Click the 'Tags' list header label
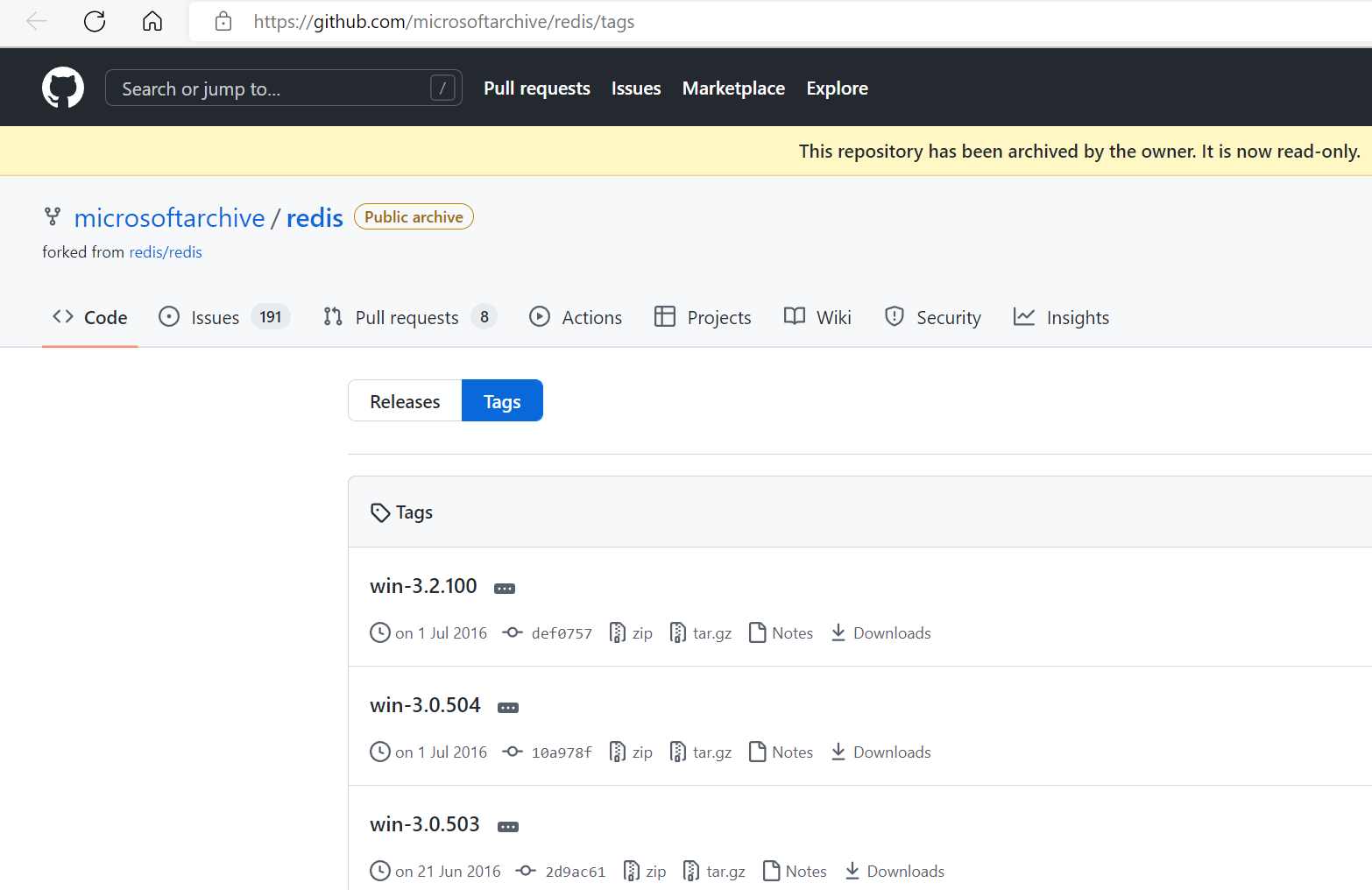This screenshot has height=890, width=1372. [414, 512]
